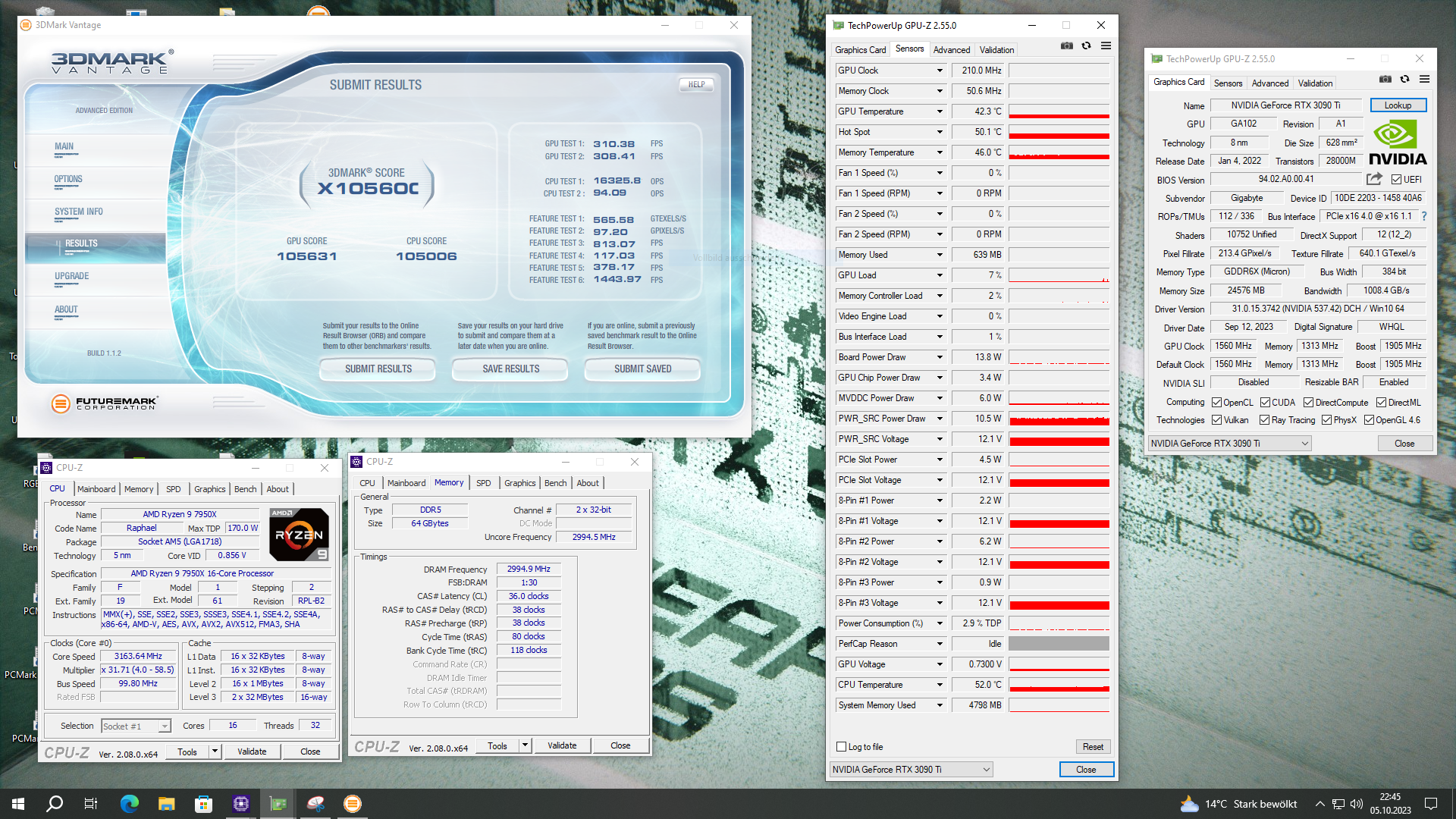The image size is (1456, 819).
Task: Click the PerfCap Reason gray bar
Action: [x=1059, y=644]
